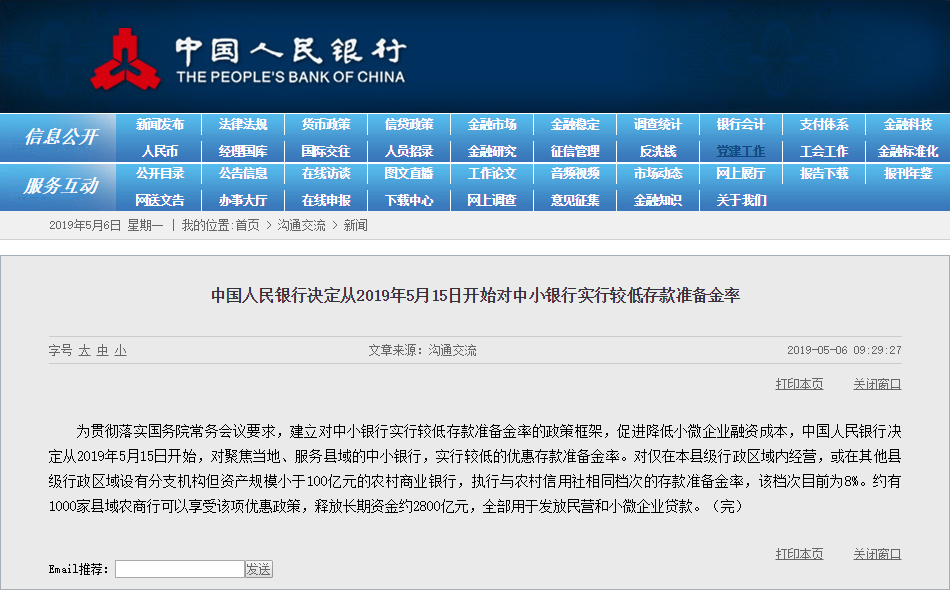This screenshot has width=951, height=591.
Task: Open 反洗钱 link
Action: (658, 151)
